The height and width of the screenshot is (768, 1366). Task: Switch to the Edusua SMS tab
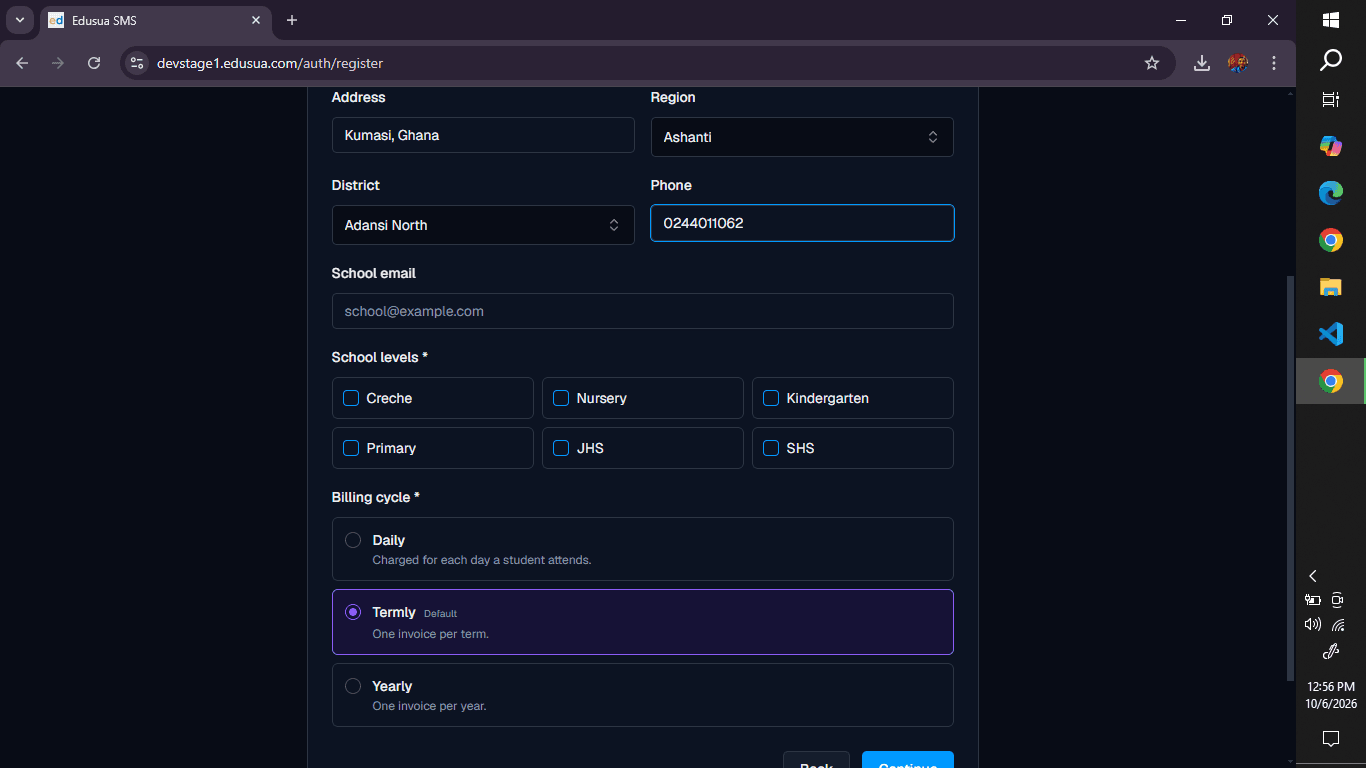click(x=155, y=20)
